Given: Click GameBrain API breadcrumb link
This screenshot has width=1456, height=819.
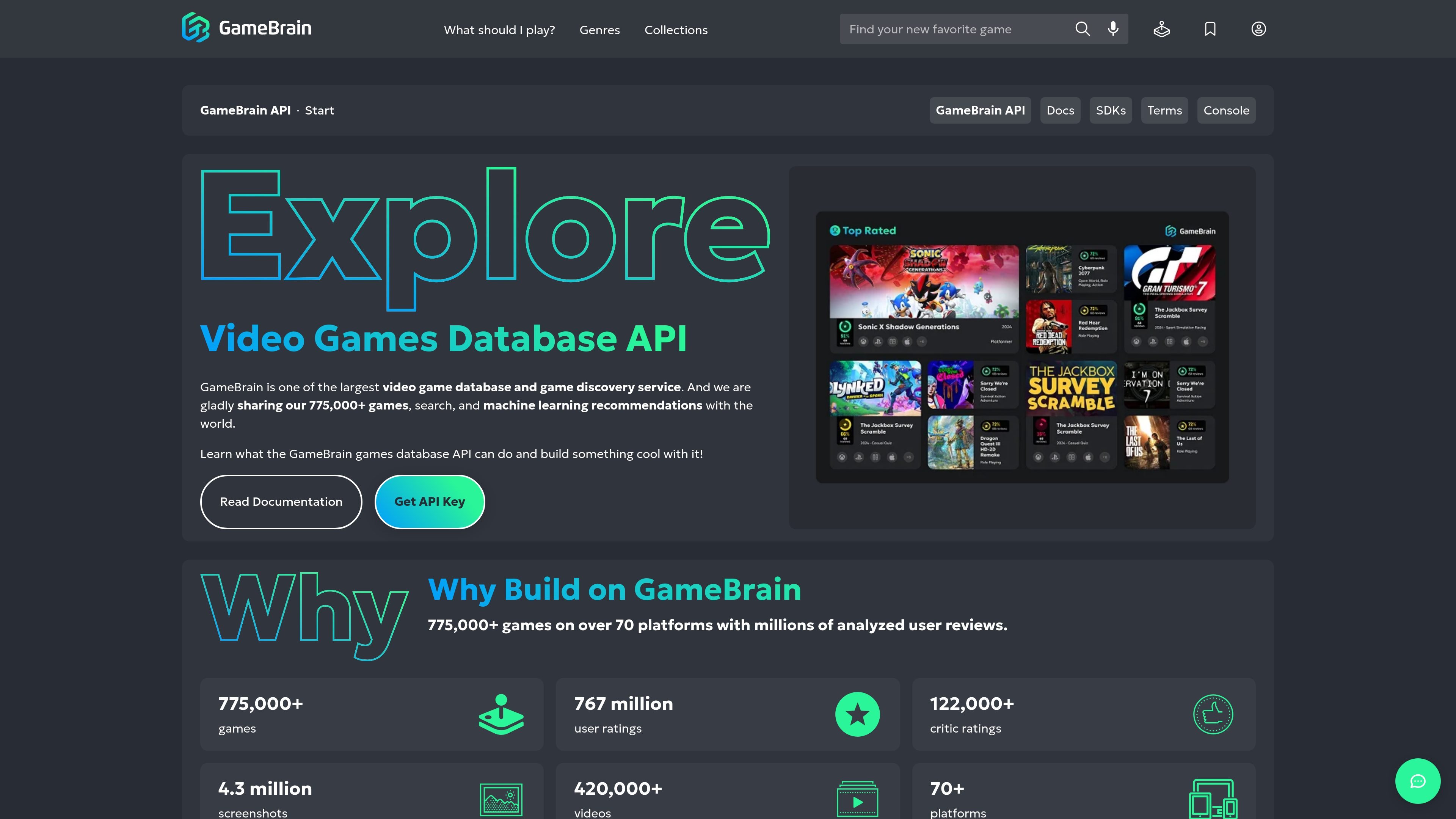Looking at the screenshot, I should point(245,110).
